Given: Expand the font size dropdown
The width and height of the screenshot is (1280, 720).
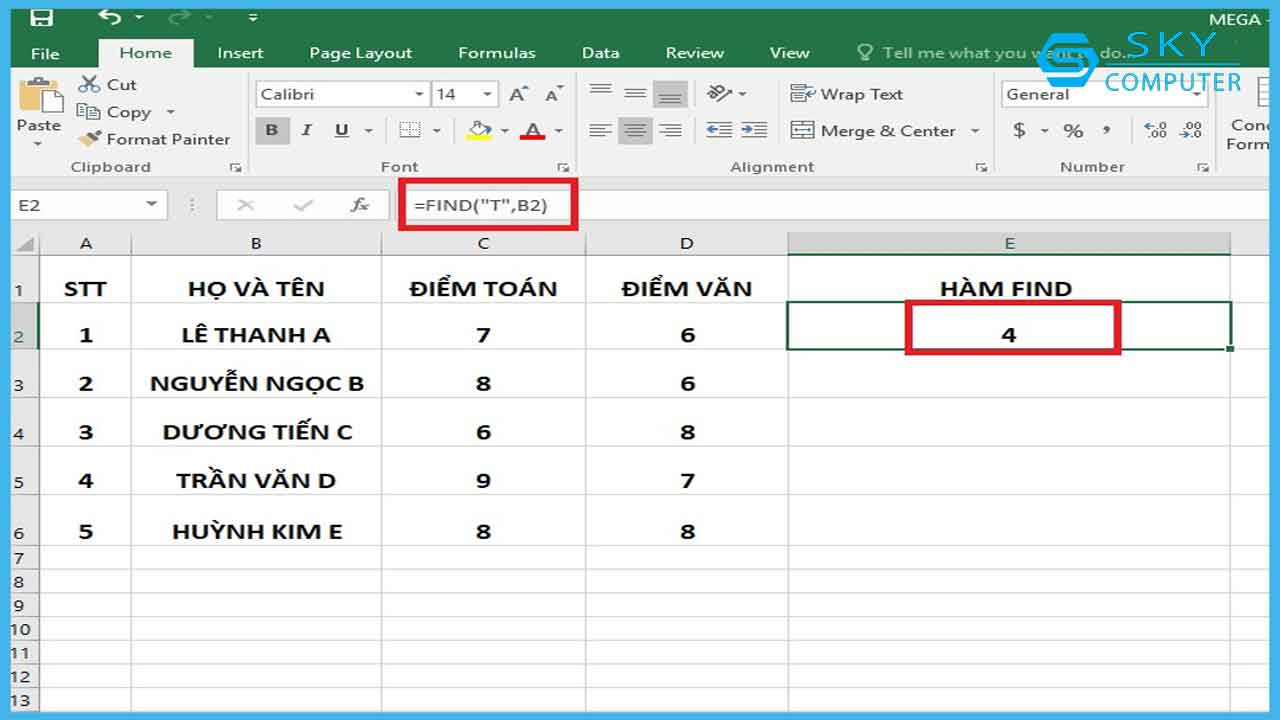Looking at the screenshot, I should 488,94.
